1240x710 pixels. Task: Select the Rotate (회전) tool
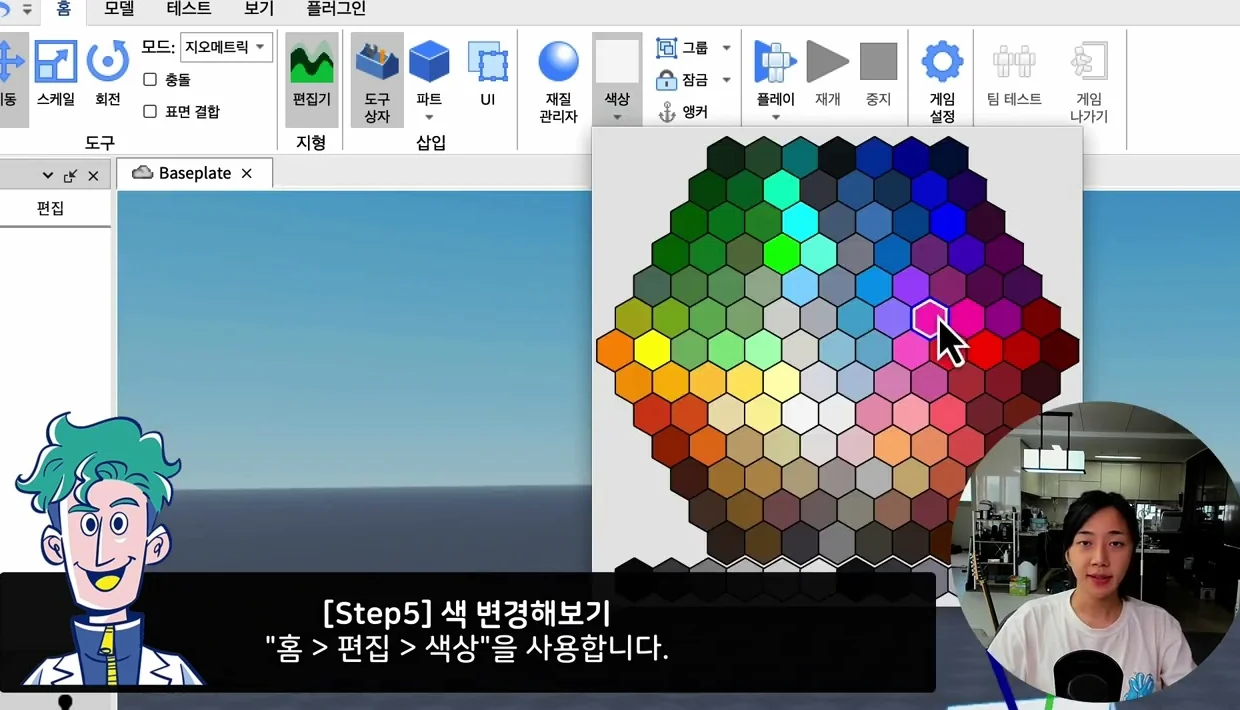107,73
